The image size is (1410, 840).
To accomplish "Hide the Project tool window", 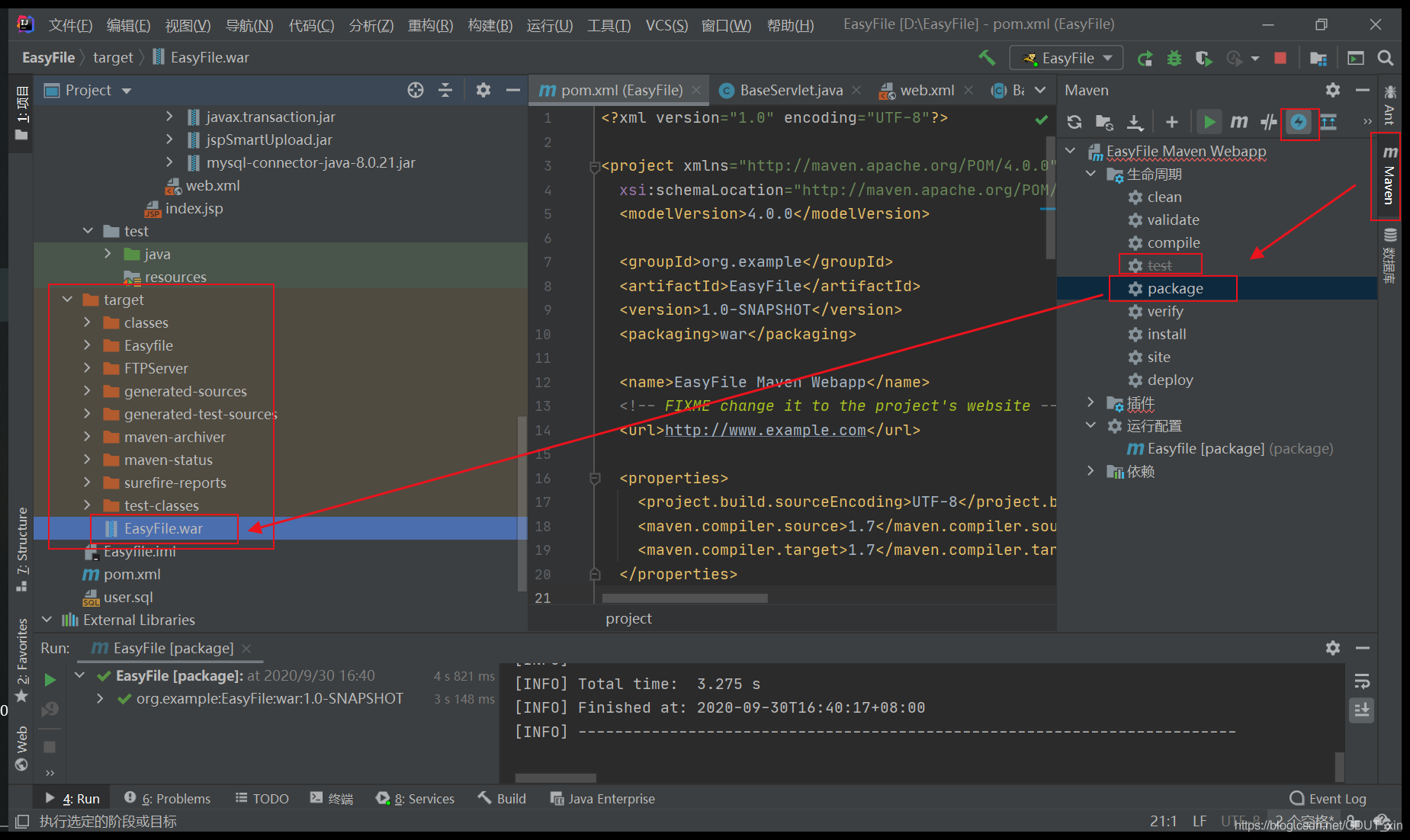I will pos(513,90).
